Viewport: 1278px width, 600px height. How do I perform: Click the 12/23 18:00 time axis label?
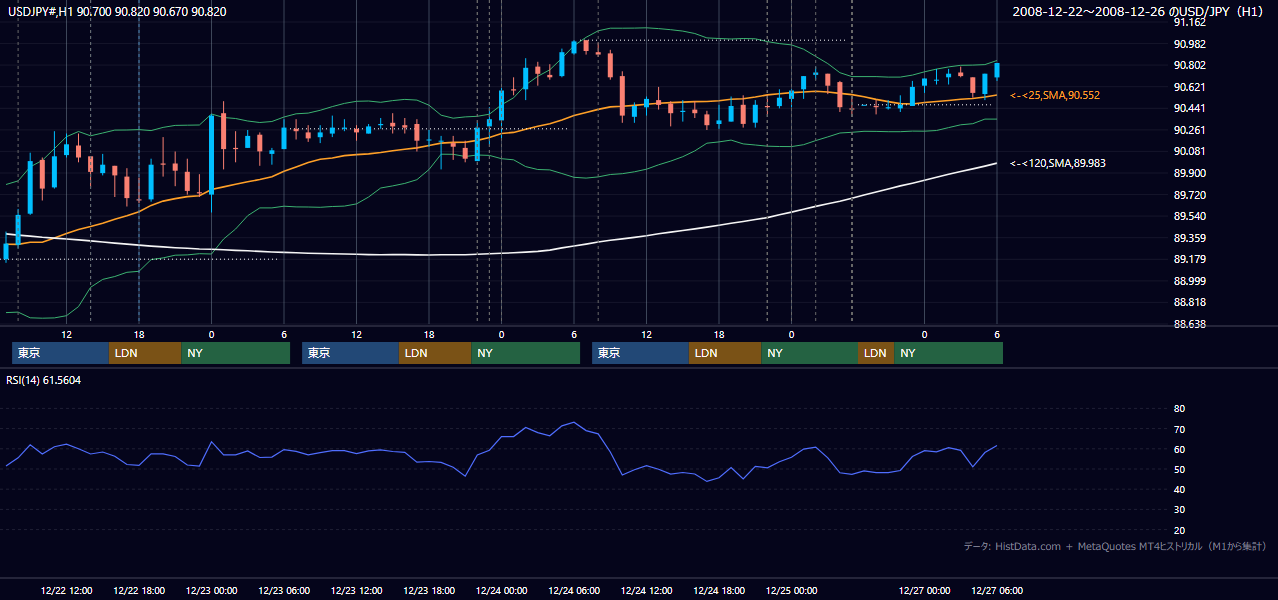(429, 590)
